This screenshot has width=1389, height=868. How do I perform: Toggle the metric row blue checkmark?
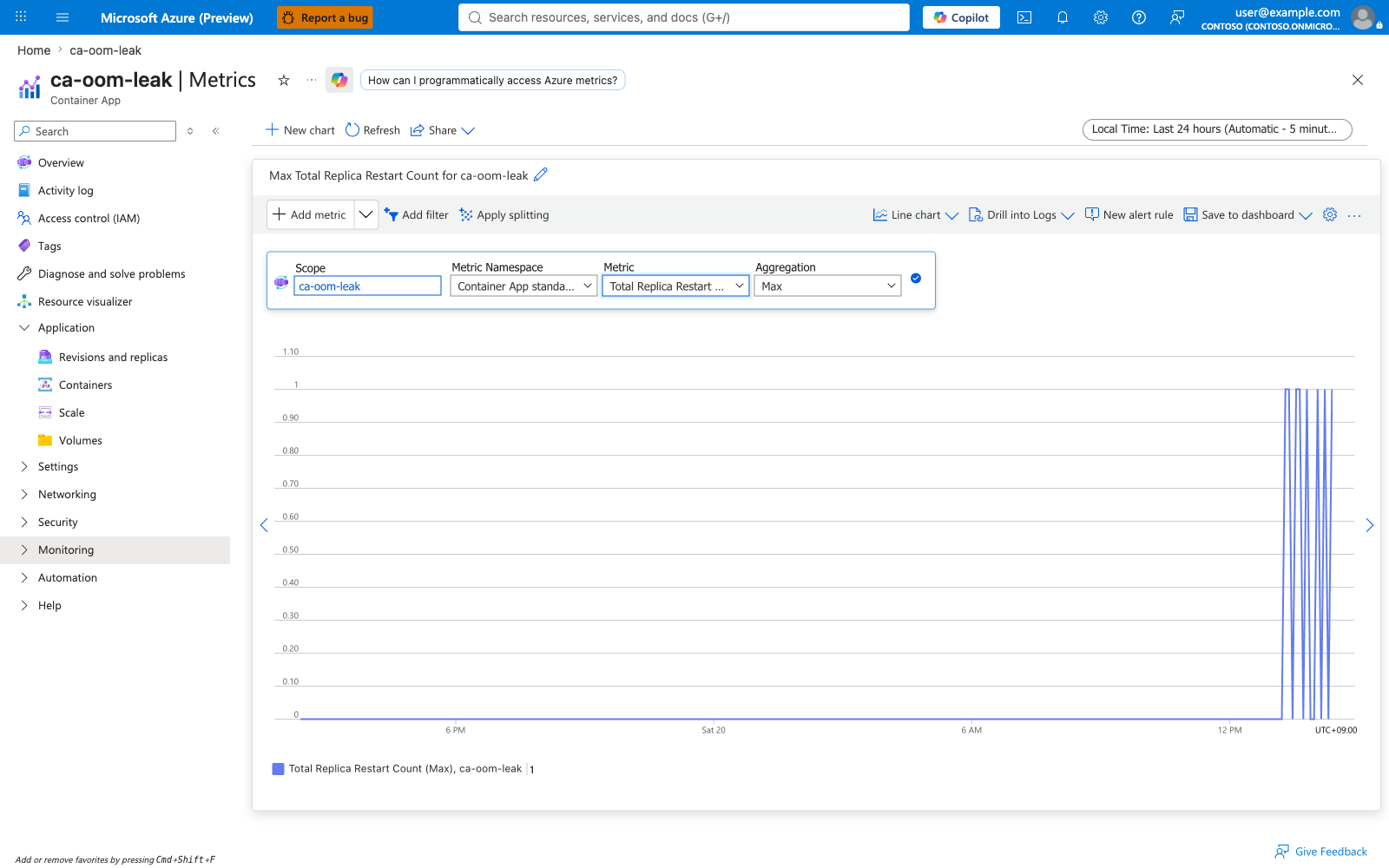(x=916, y=279)
